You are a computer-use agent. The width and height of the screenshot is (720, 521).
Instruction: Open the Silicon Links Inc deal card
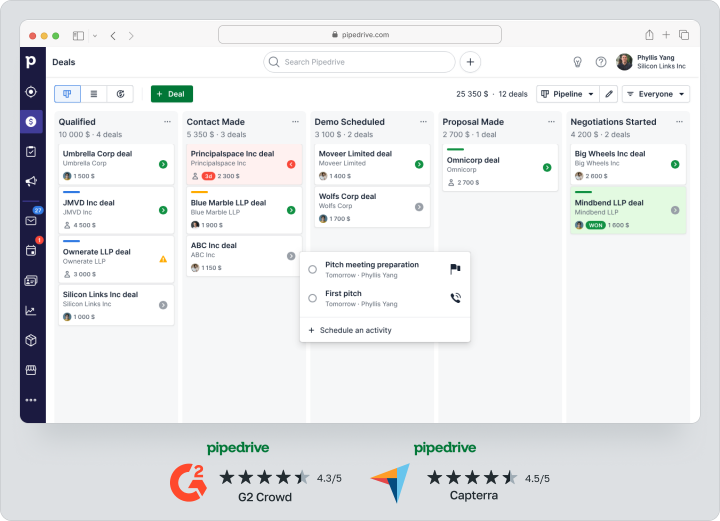pyautogui.click(x=116, y=305)
